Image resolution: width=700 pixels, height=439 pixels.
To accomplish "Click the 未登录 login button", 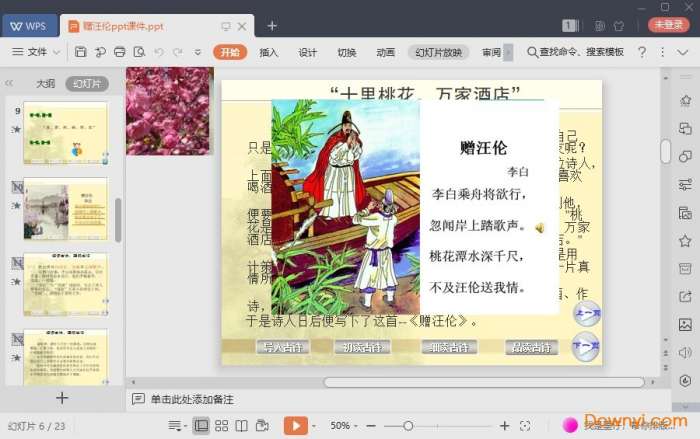I will click(x=668, y=25).
